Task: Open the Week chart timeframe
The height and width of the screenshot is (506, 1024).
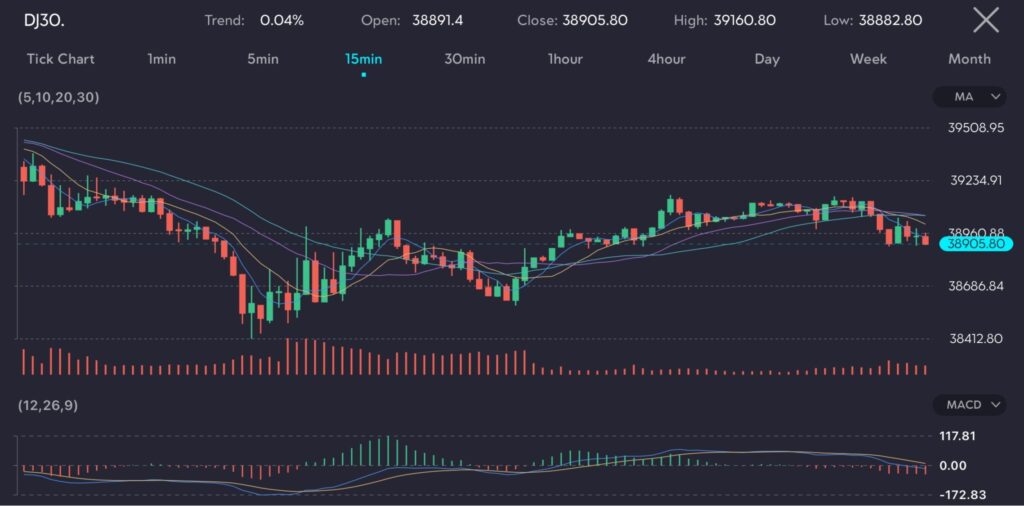Action: coord(868,59)
